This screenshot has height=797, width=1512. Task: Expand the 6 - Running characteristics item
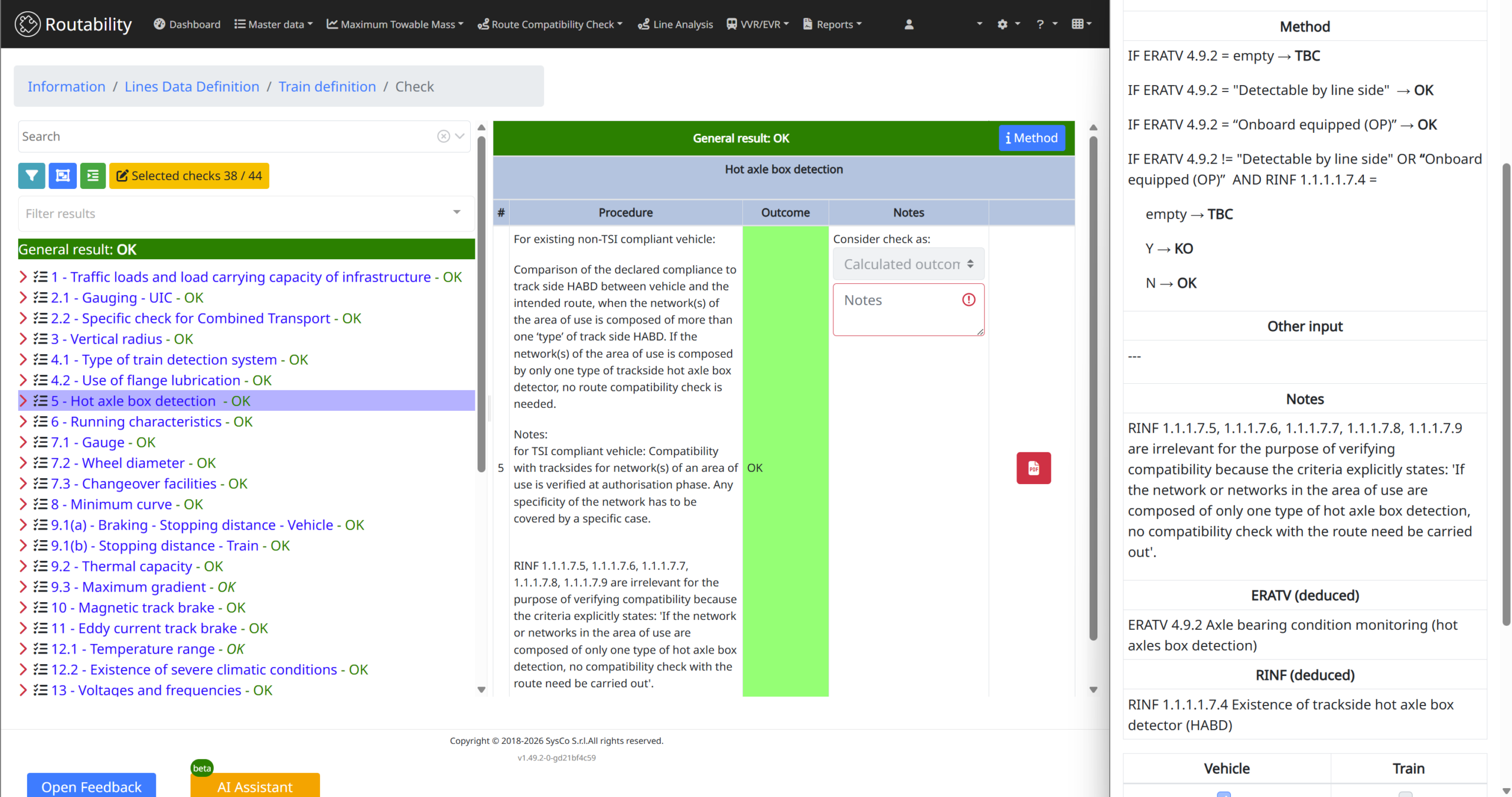pos(23,422)
